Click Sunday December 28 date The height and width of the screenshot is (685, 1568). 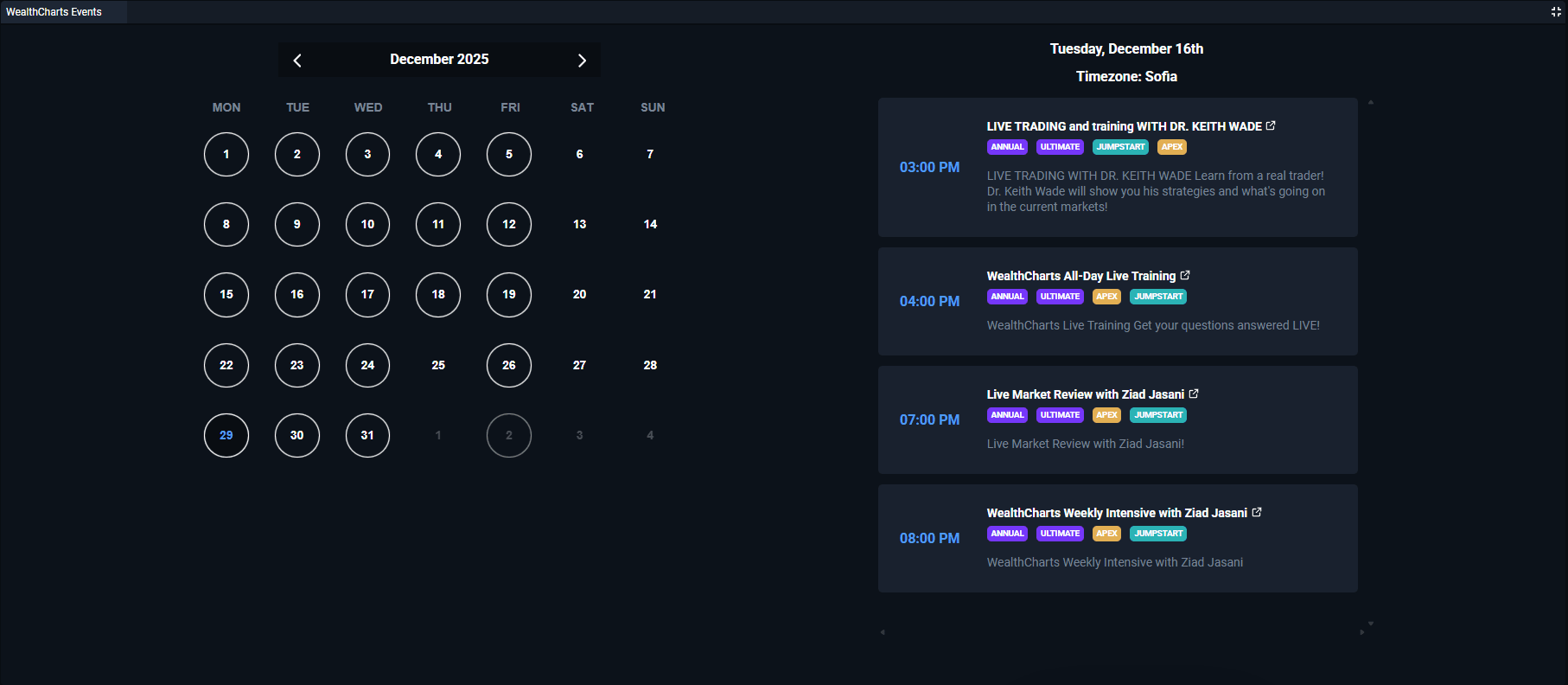(x=650, y=365)
